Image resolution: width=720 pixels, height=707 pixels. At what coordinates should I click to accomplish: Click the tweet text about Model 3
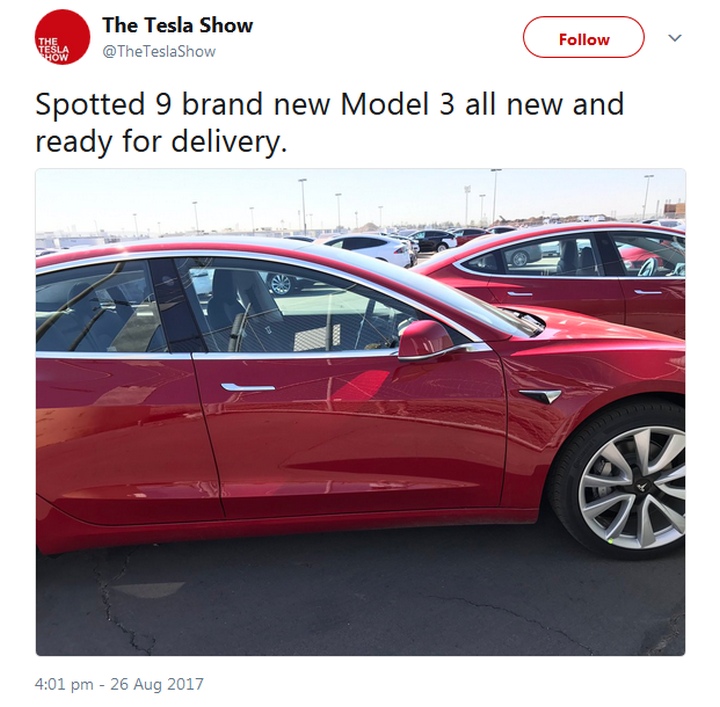[329, 122]
